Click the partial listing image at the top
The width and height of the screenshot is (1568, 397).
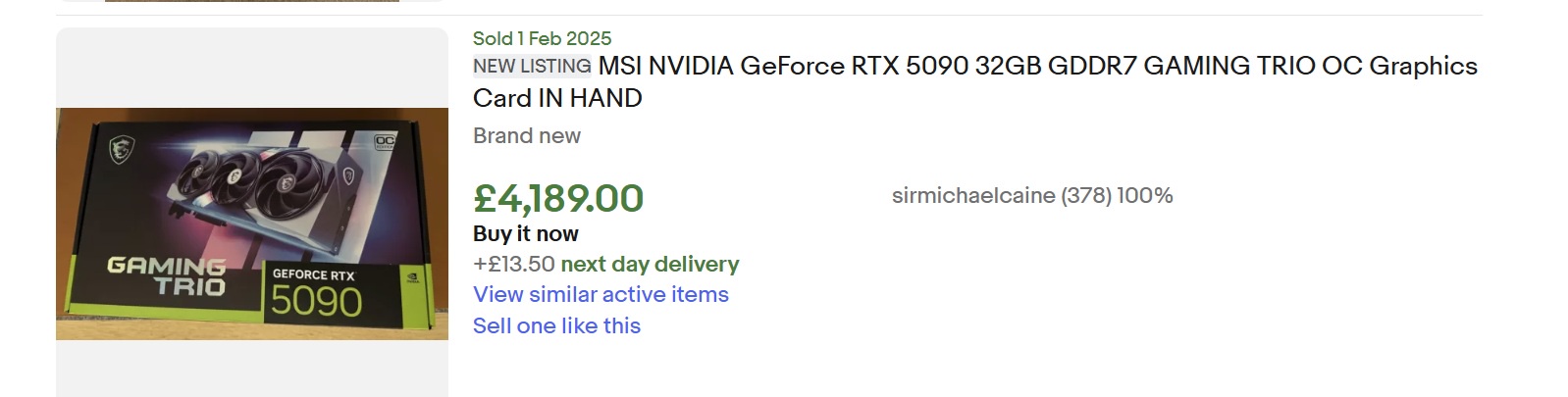252,1
